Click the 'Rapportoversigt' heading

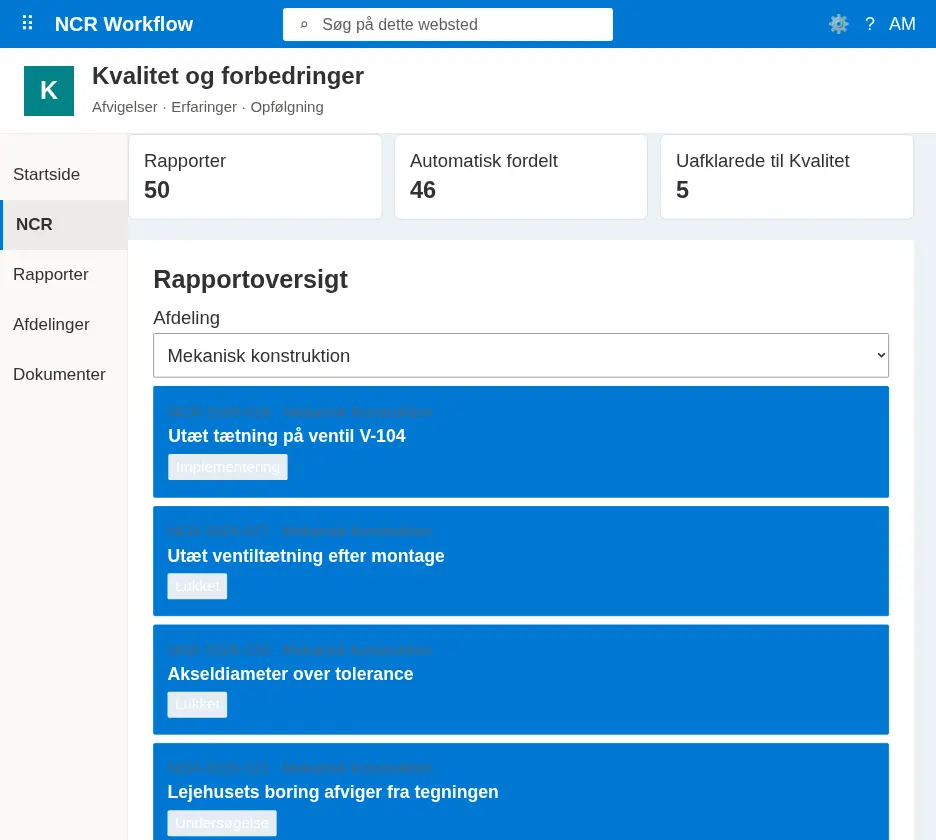tap(250, 279)
